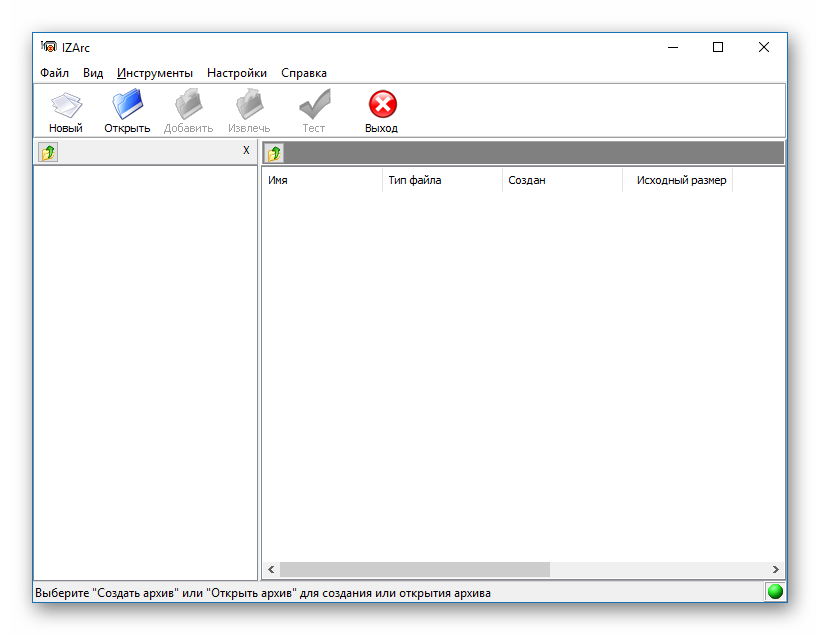Open the Вид menu
This screenshot has width=820, height=635.
coord(93,73)
